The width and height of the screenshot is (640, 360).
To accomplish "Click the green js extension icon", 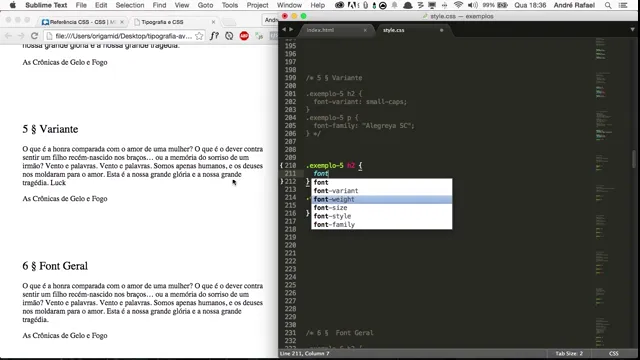I will pyautogui.click(x=259, y=36).
